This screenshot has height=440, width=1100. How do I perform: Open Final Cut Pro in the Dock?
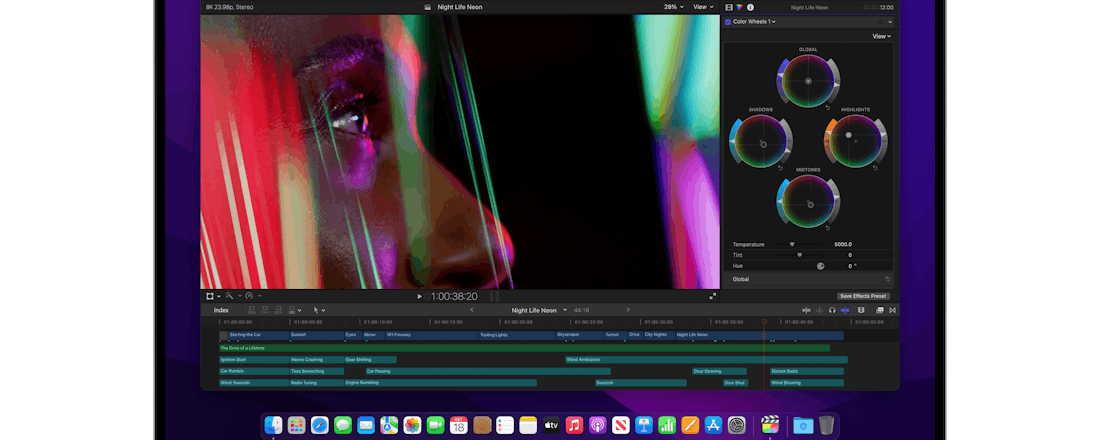[770, 425]
